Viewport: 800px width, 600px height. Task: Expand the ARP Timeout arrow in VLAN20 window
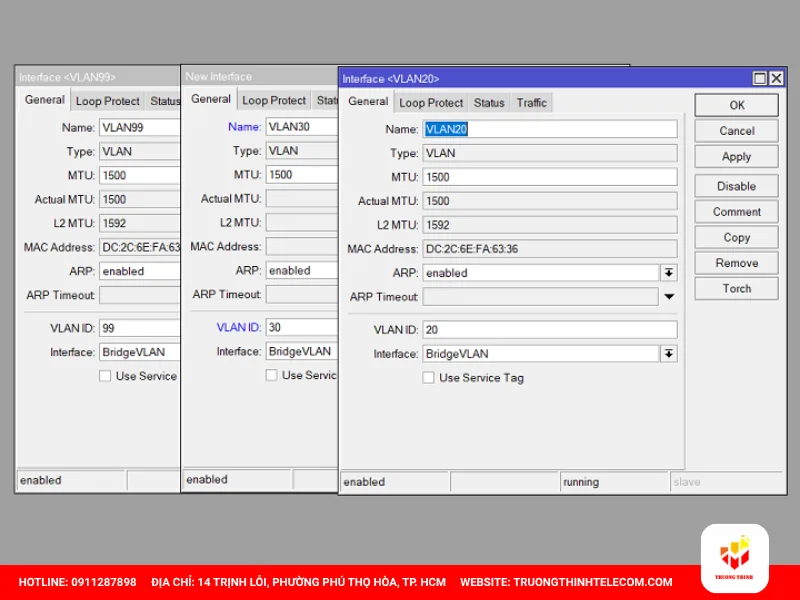(669, 296)
